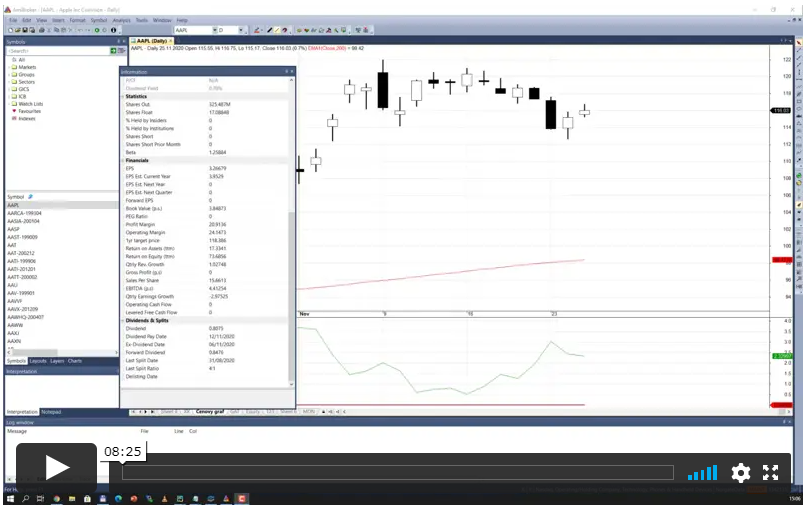Click the green refresh icon in toolbar

(97, 30)
